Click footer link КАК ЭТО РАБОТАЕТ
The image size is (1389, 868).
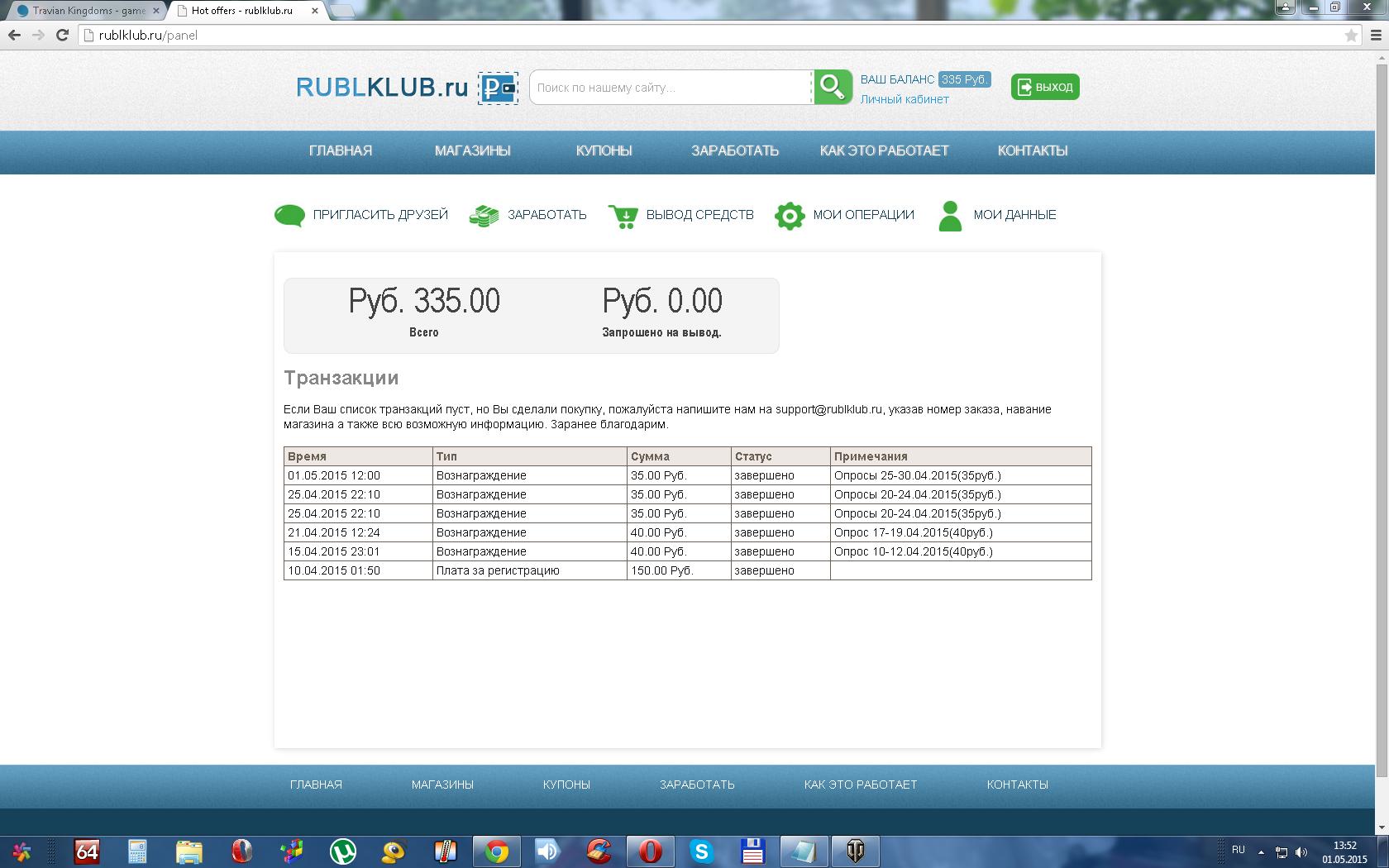(x=861, y=785)
